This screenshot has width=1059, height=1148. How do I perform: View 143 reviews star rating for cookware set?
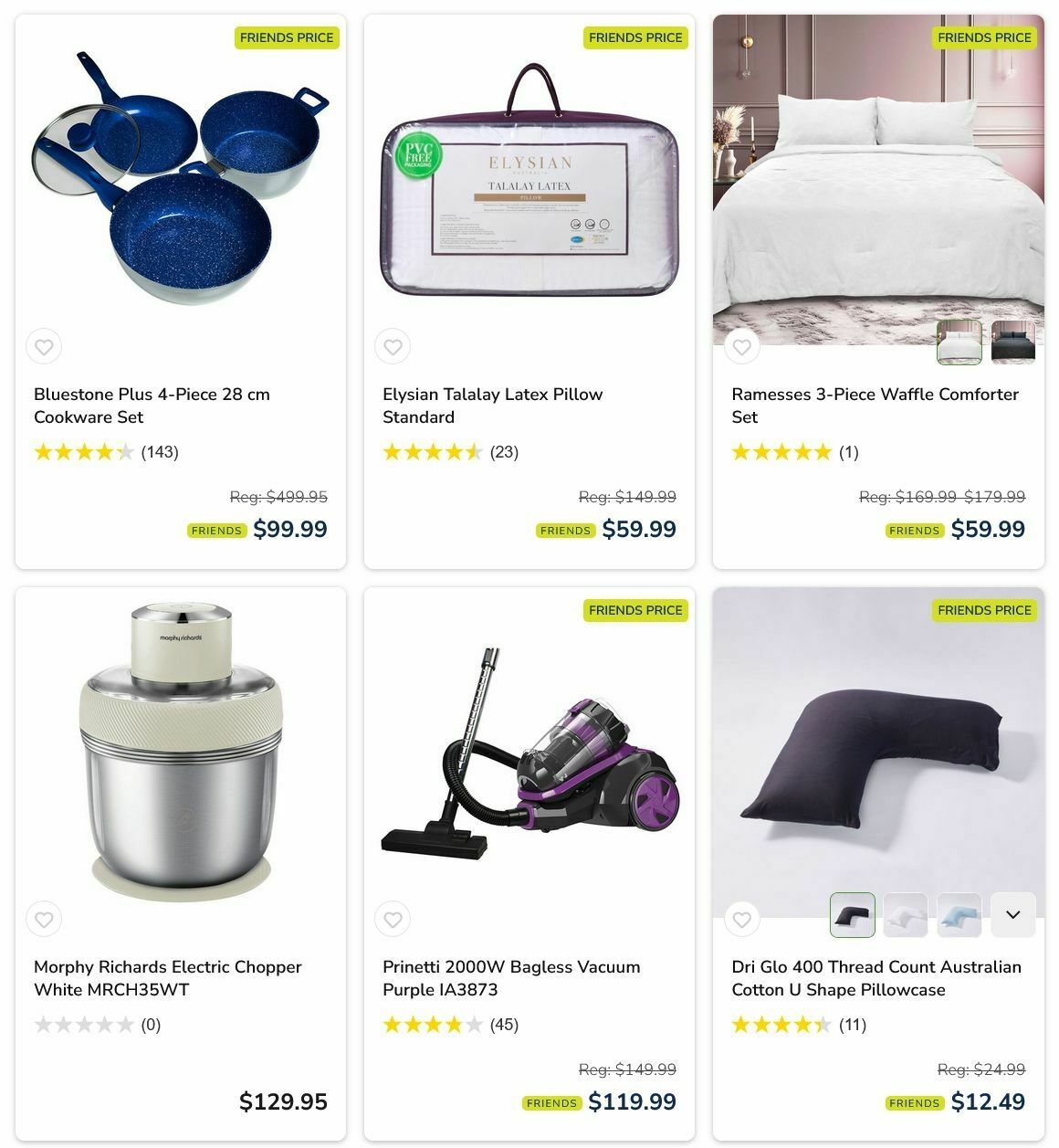tap(106, 452)
